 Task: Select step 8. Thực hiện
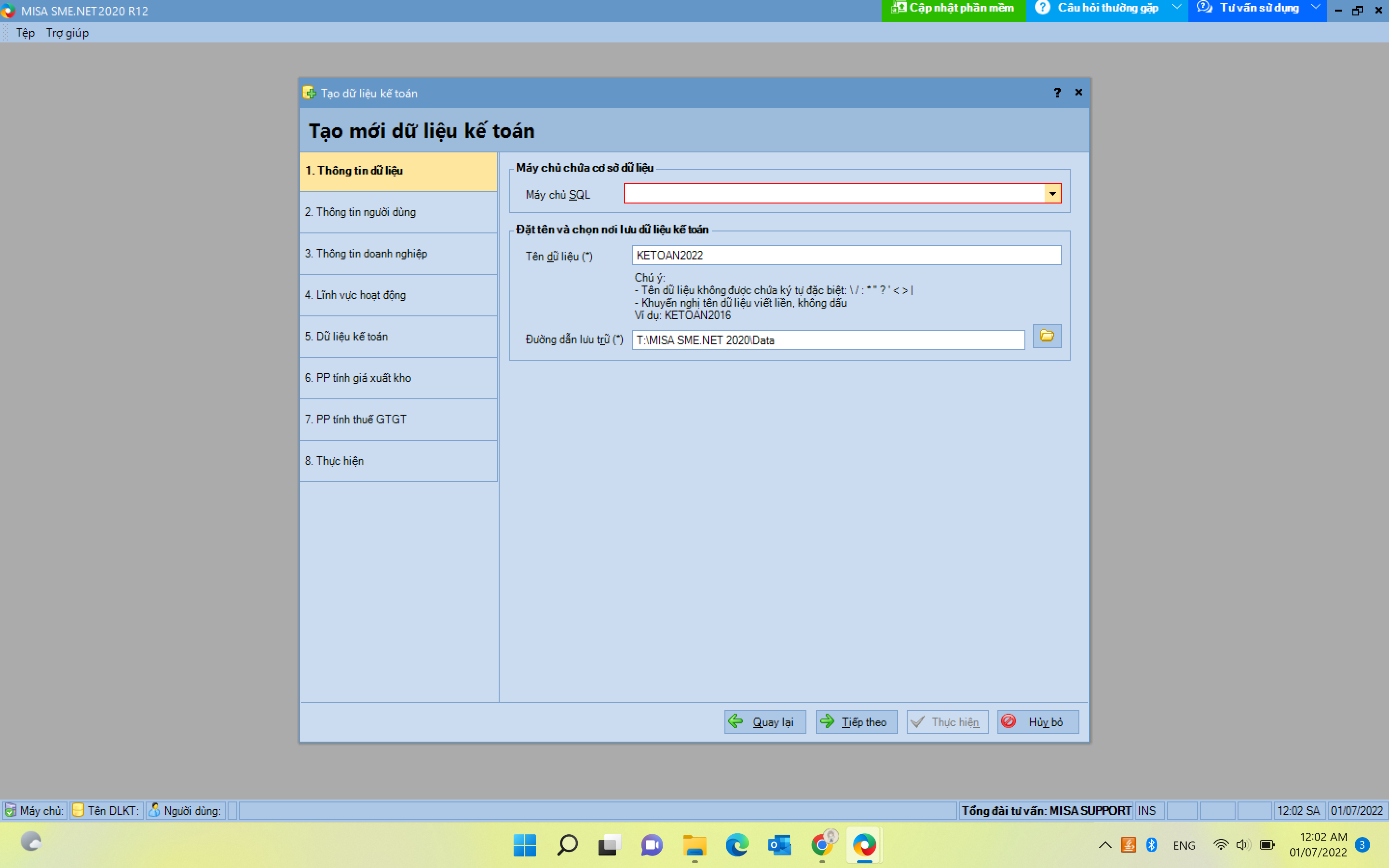tap(398, 461)
